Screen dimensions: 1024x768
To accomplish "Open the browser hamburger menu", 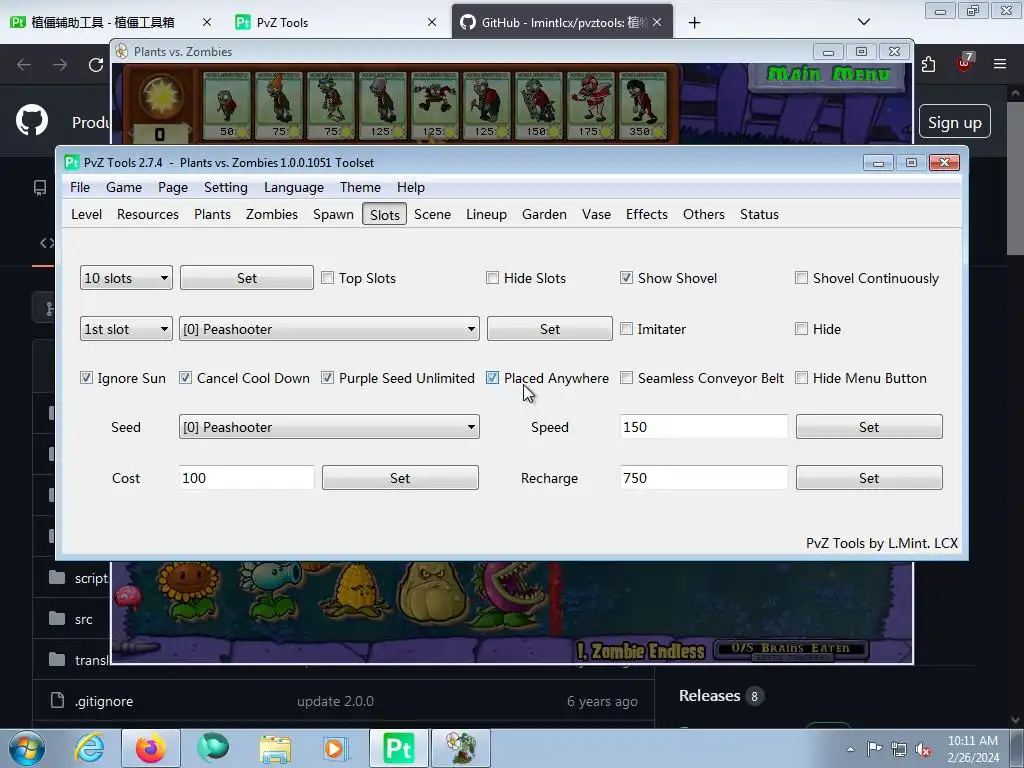I will click(x=1000, y=64).
